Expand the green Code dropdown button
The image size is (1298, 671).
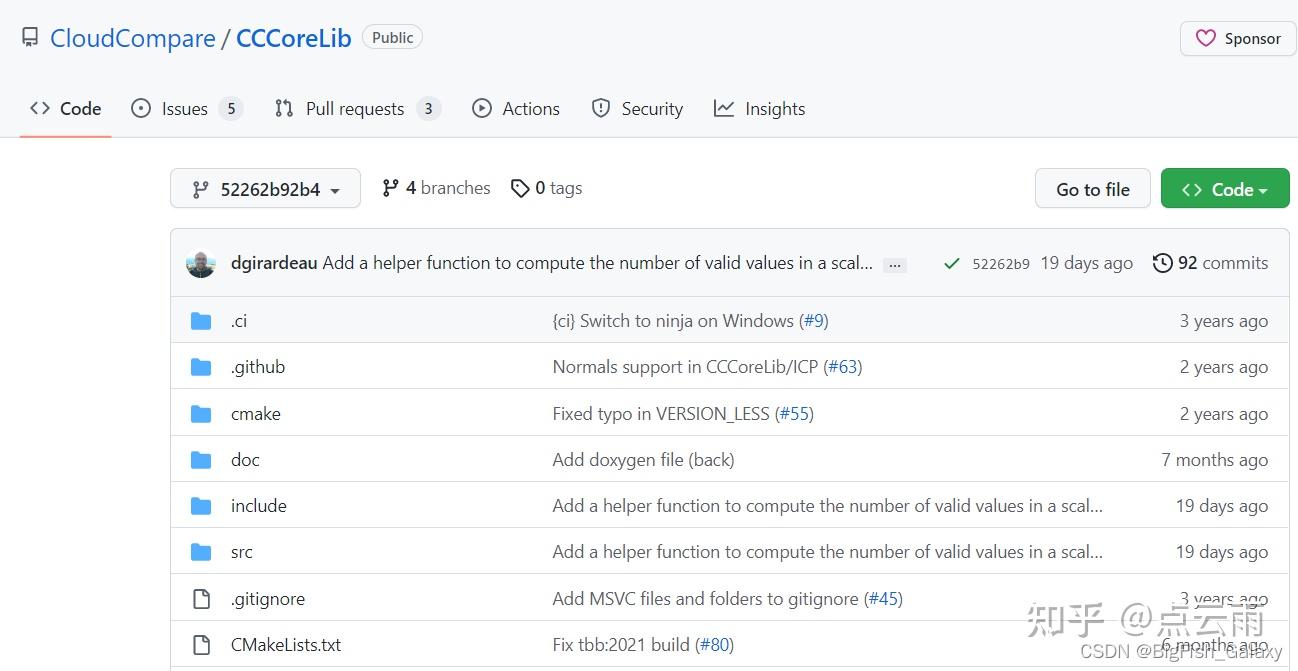(x=1224, y=189)
